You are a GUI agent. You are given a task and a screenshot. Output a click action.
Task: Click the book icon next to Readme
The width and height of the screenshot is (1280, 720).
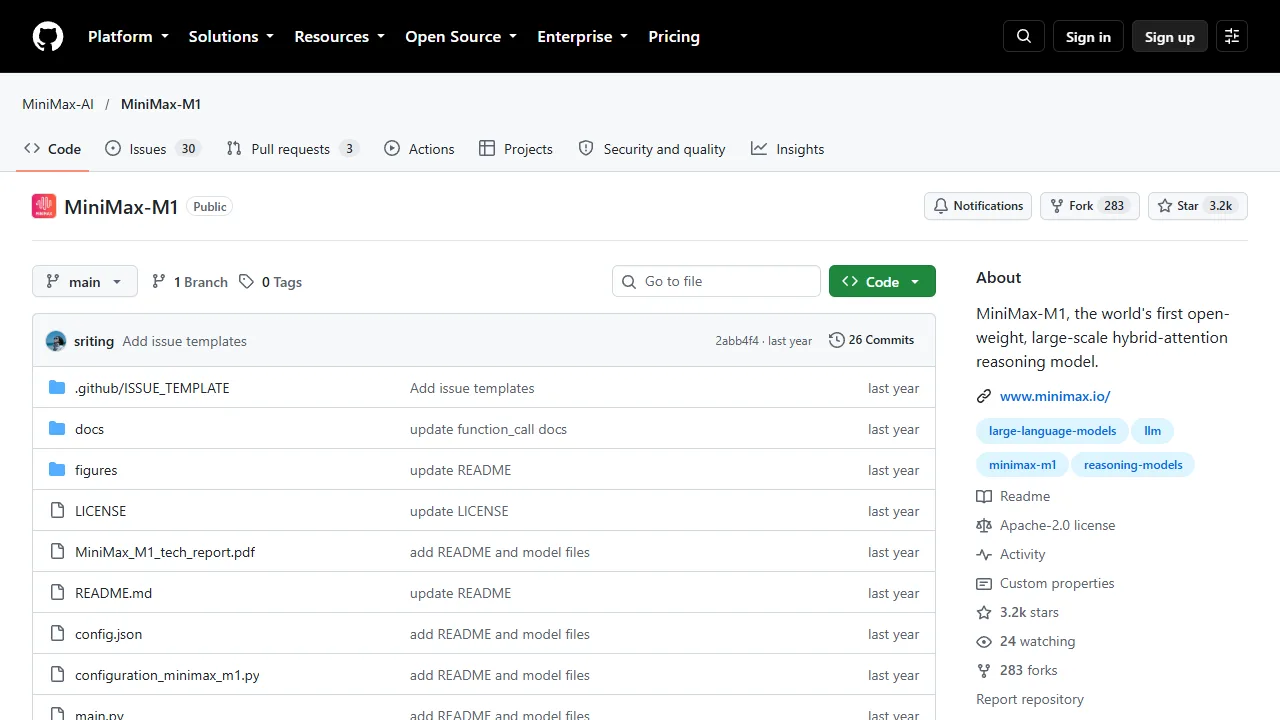click(984, 496)
